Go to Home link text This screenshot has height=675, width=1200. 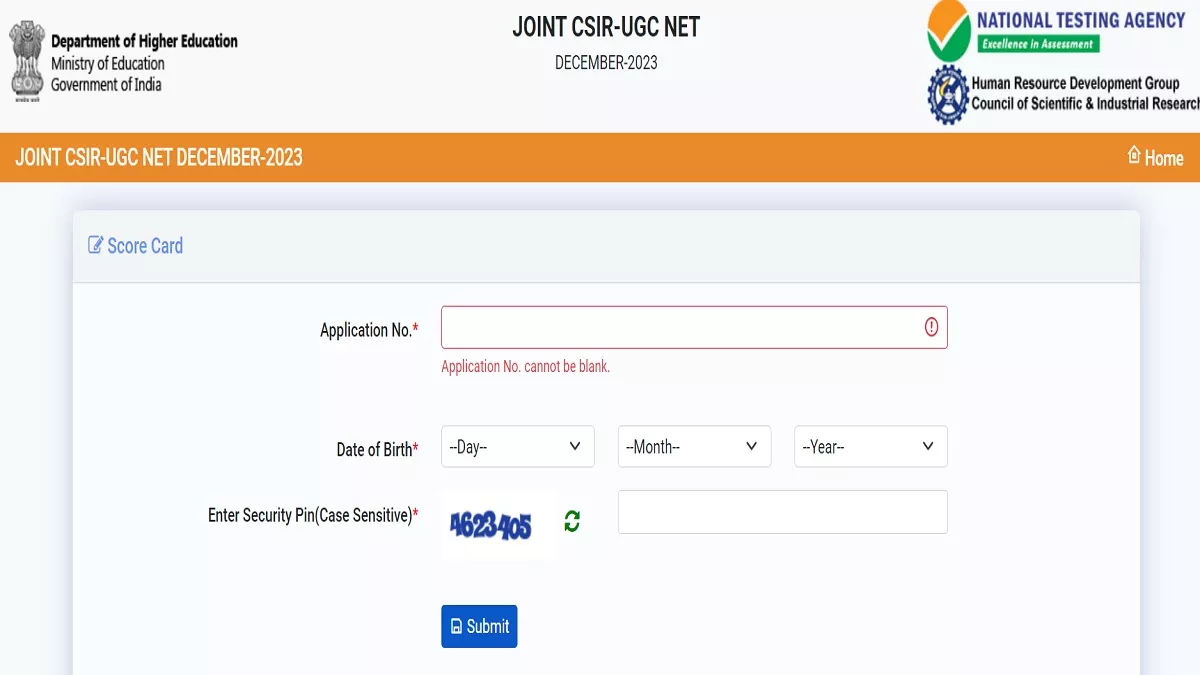1164,158
